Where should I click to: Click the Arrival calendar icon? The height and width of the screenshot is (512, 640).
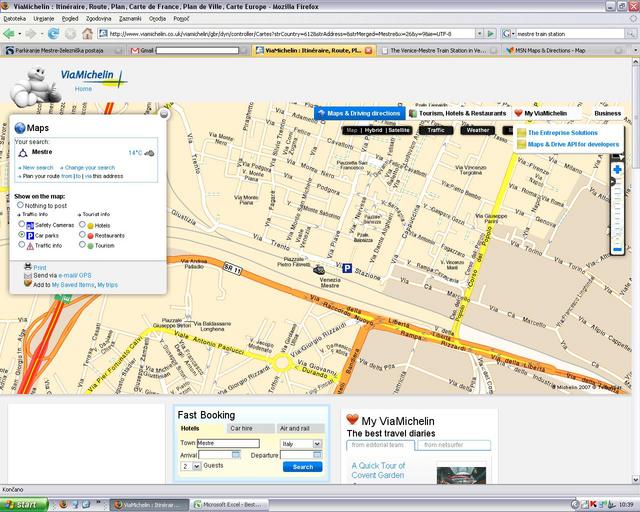pyautogui.click(x=236, y=454)
